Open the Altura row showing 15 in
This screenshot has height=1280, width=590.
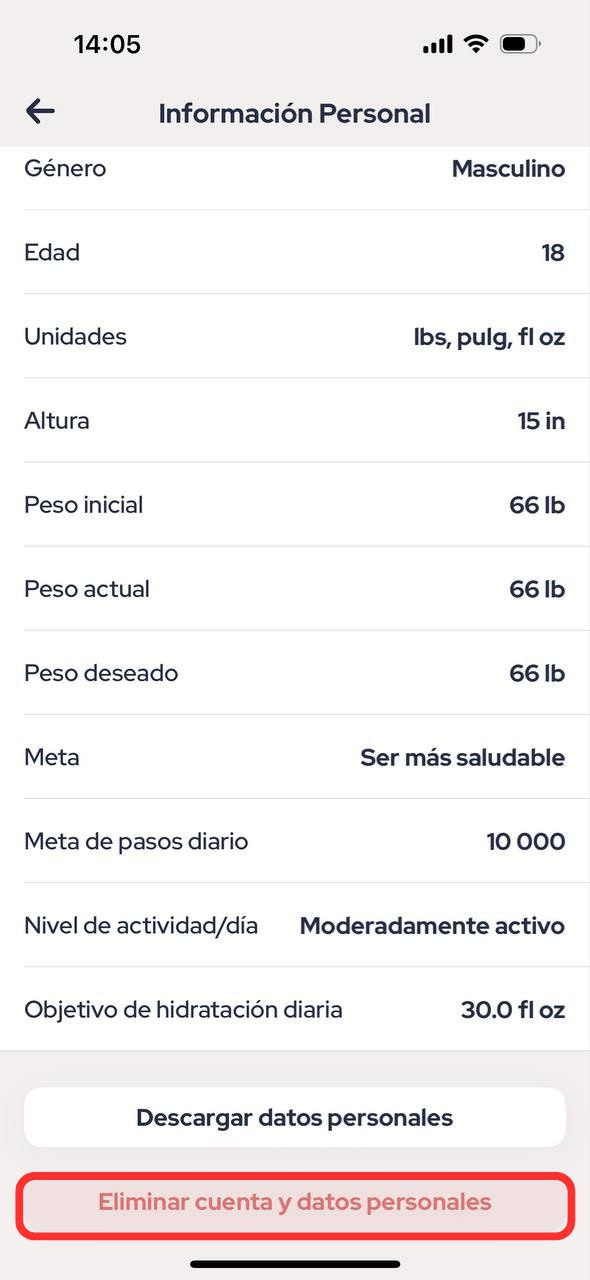[x=295, y=420]
